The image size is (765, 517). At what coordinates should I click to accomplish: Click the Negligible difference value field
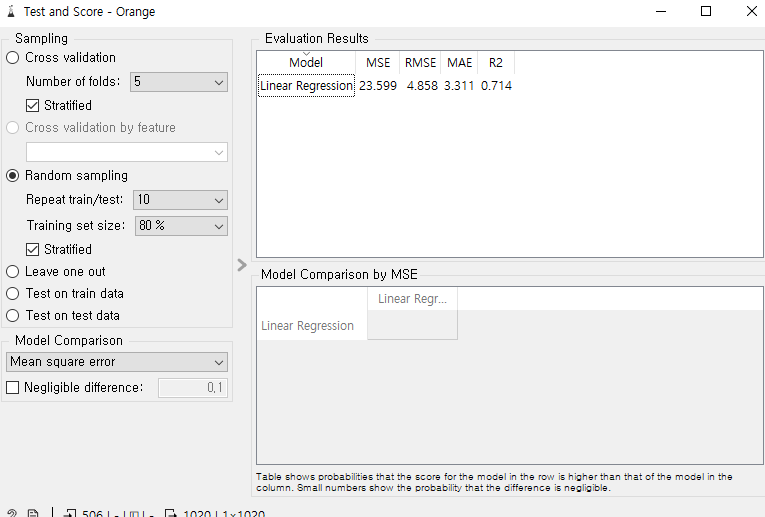193,388
